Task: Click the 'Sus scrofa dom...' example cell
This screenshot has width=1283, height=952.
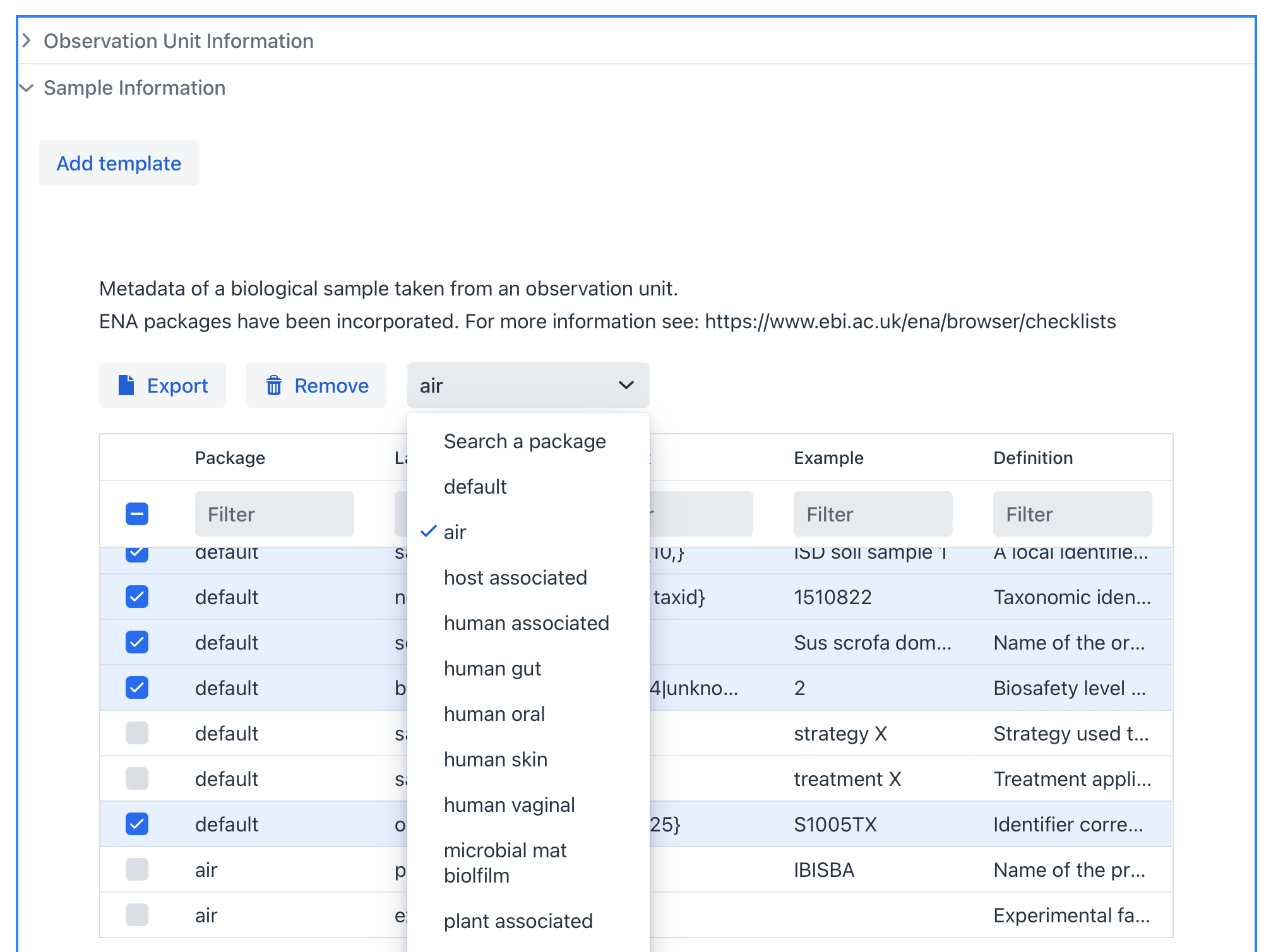Action: click(x=873, y=643)
